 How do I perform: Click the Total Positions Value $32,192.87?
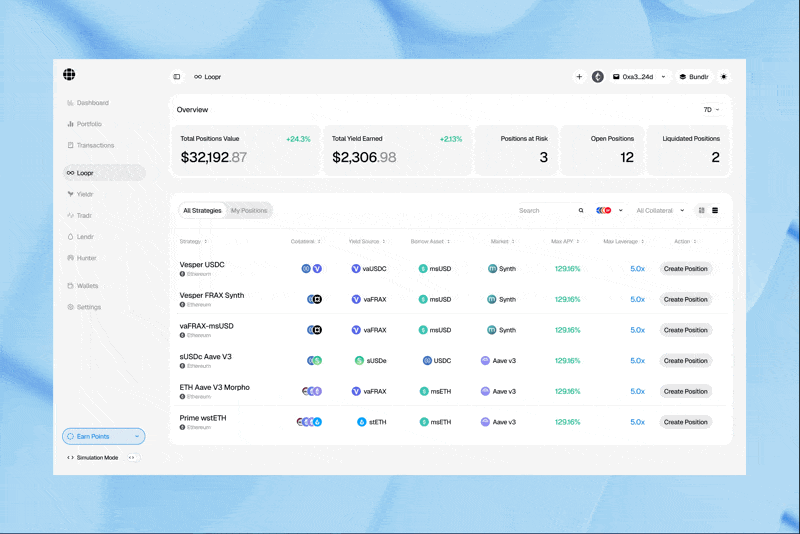(214, 157)
